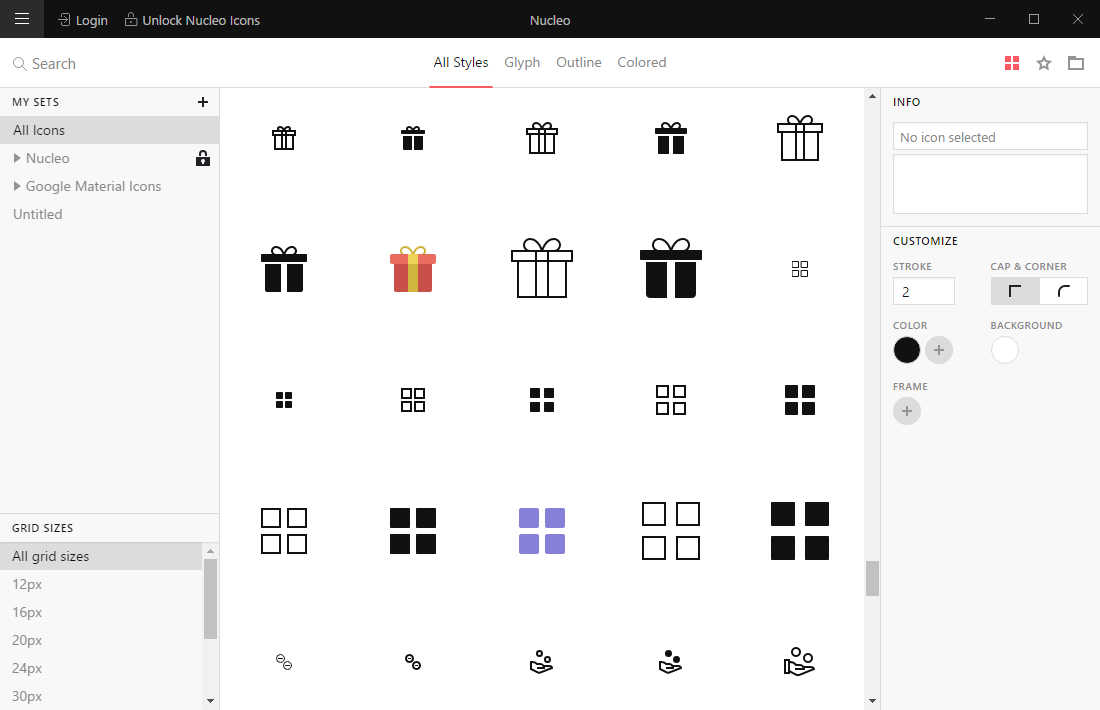The image size is (1100, 710).
Task: Open the hamburger menu
Action: point(21,19)
